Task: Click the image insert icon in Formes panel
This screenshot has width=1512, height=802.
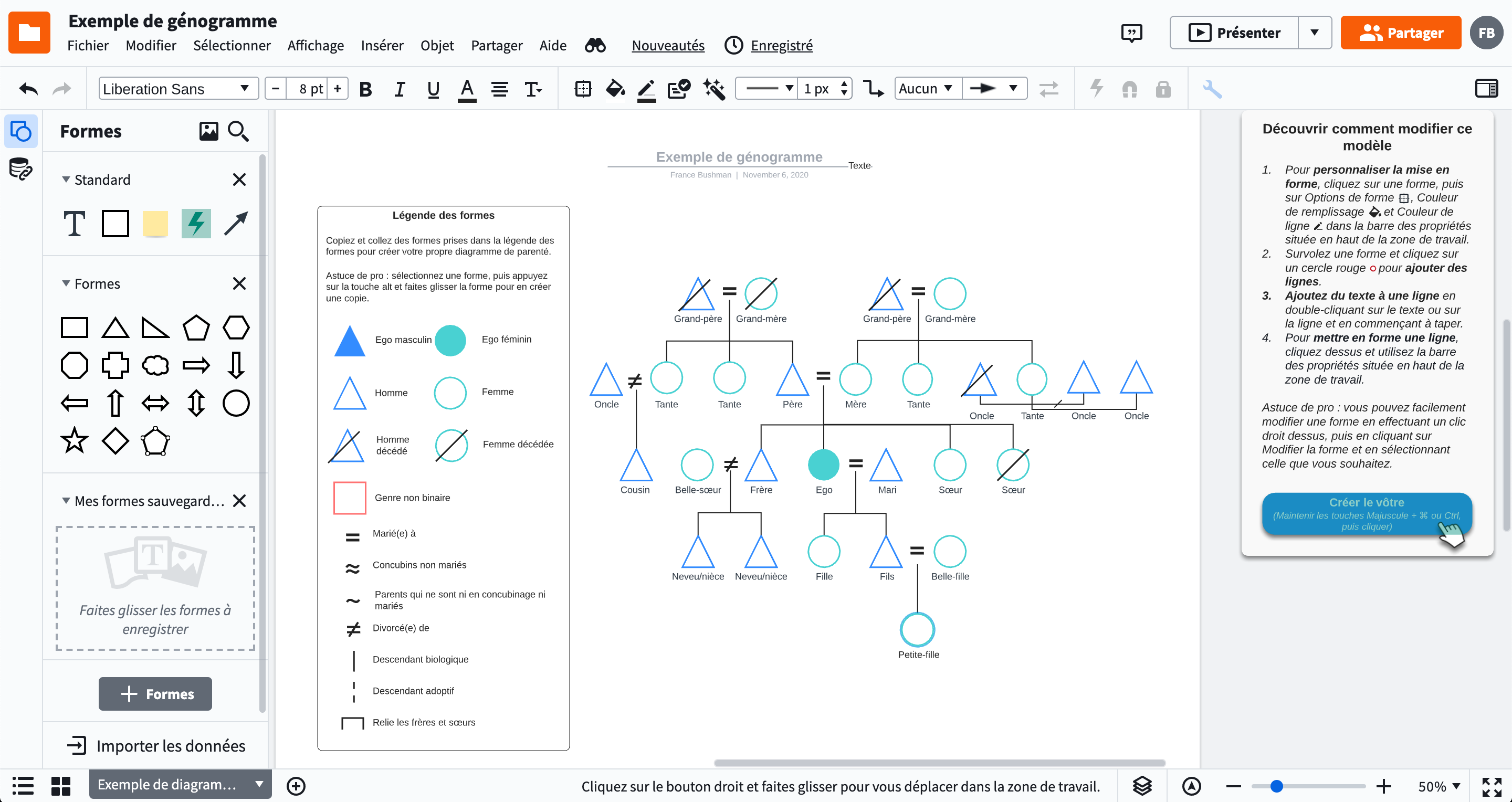Action: pyautogui.click(x=208, y=131)
